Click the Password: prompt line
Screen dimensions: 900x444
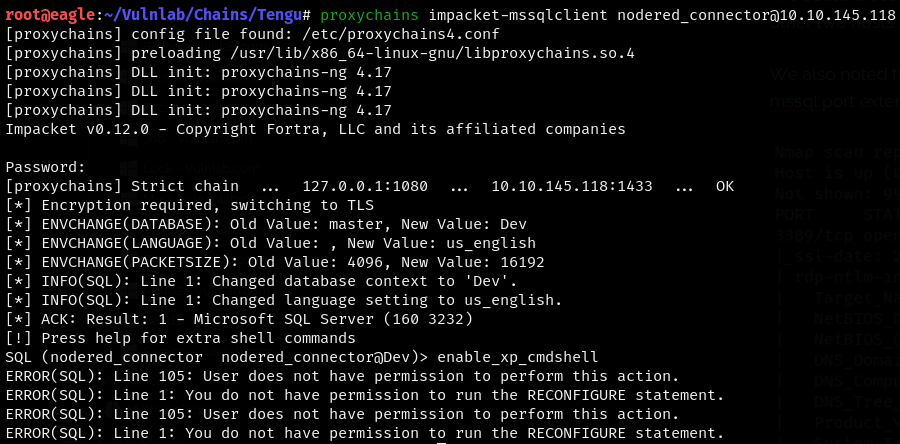46,167
